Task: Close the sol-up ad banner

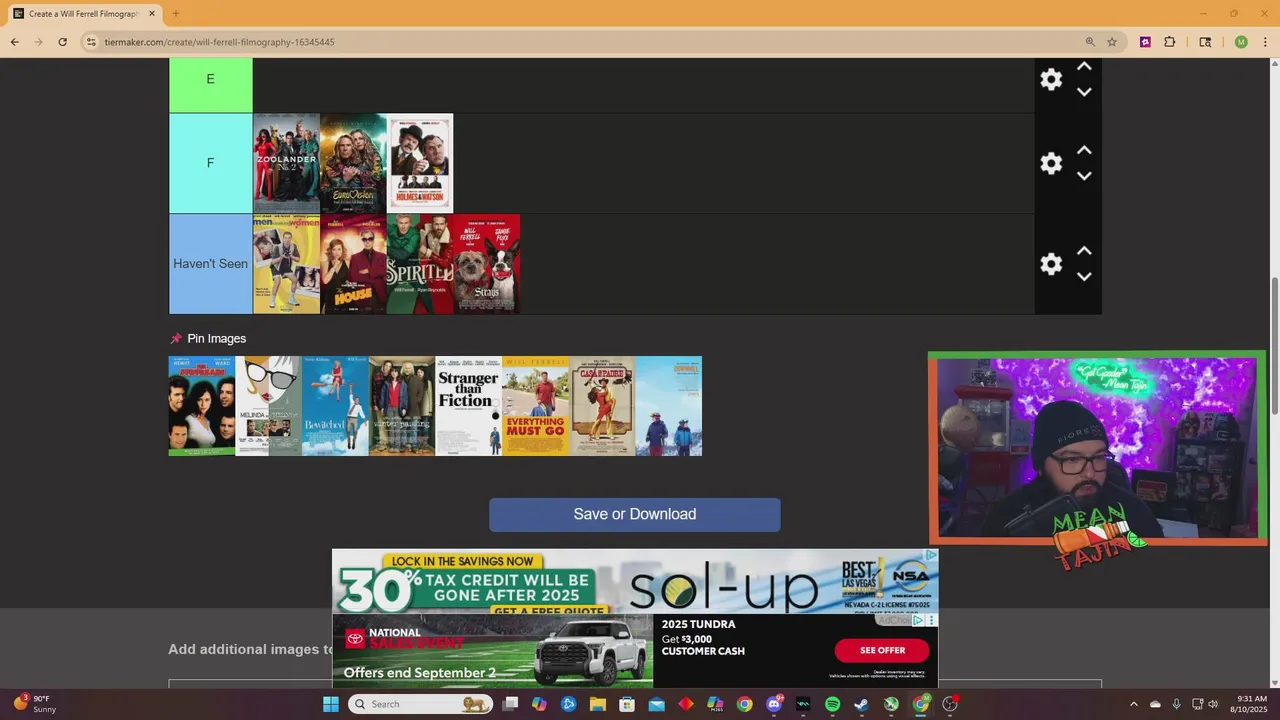Action: pyautogui.click(x=931, y=555)
